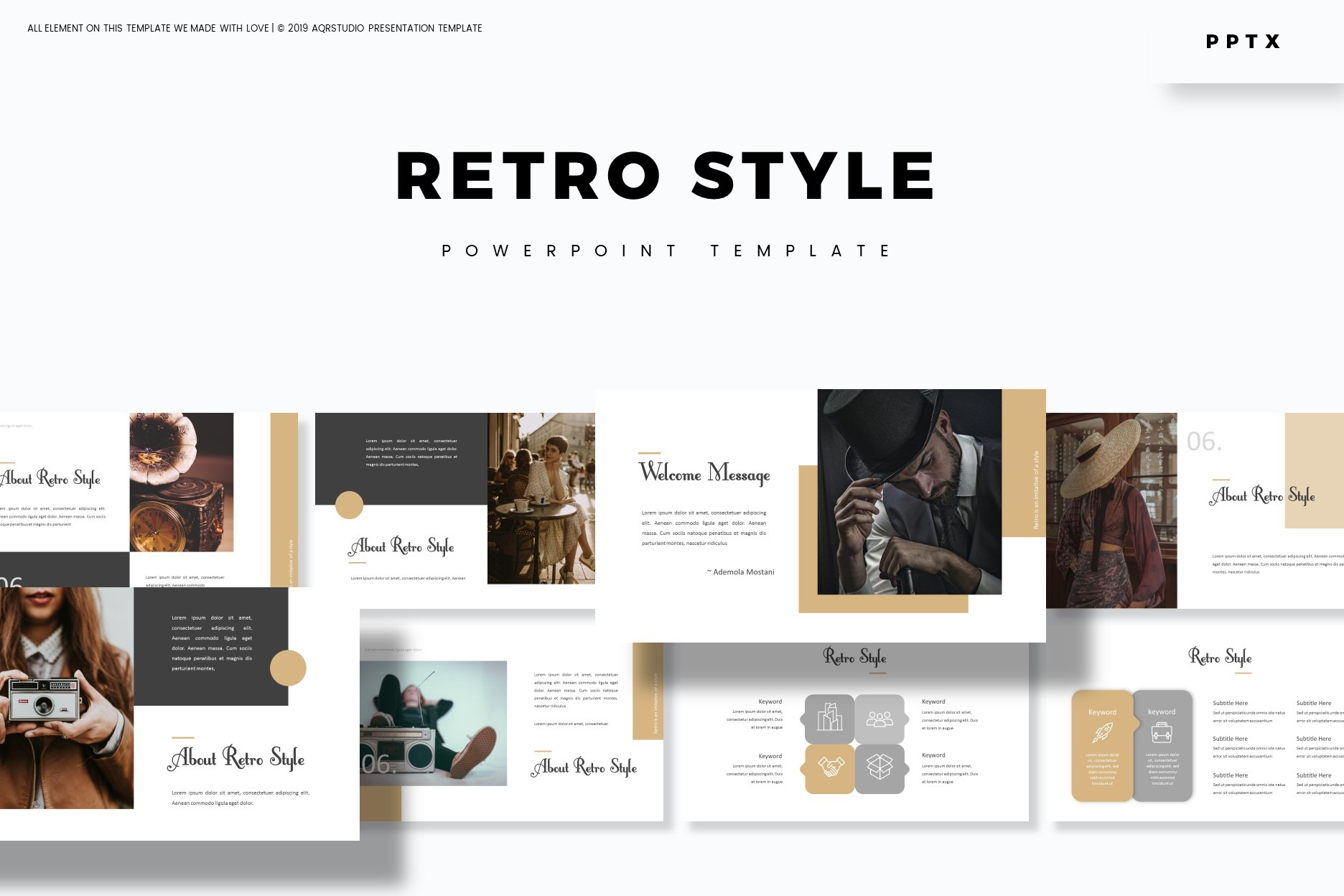Image resolution: width=1344 pixels, height=896 pixels.
Task: Open the Welcome Message heading
Action: coord(704,473)
